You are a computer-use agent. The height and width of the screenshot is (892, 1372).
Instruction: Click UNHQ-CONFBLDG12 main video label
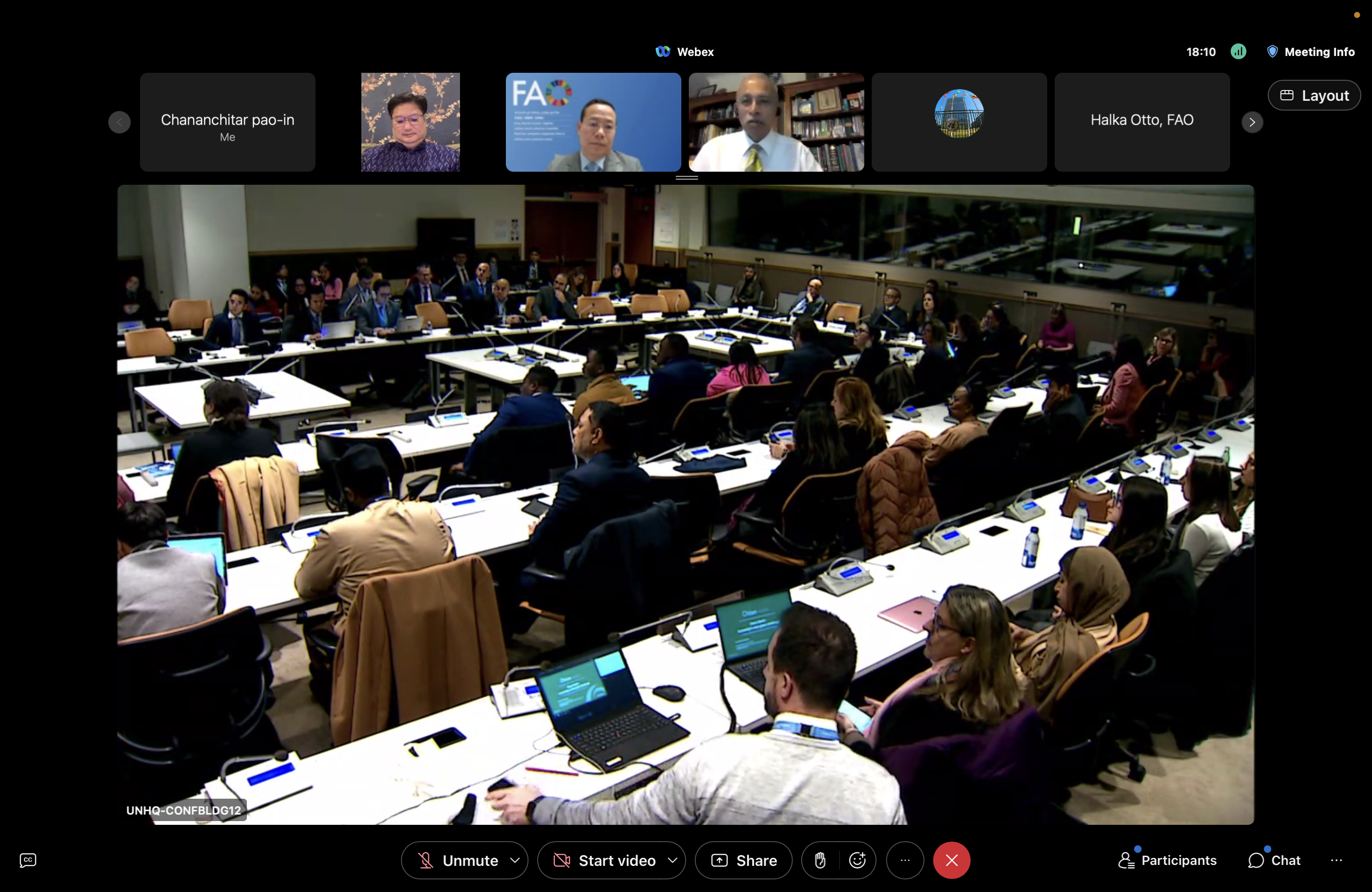point(183,809)
